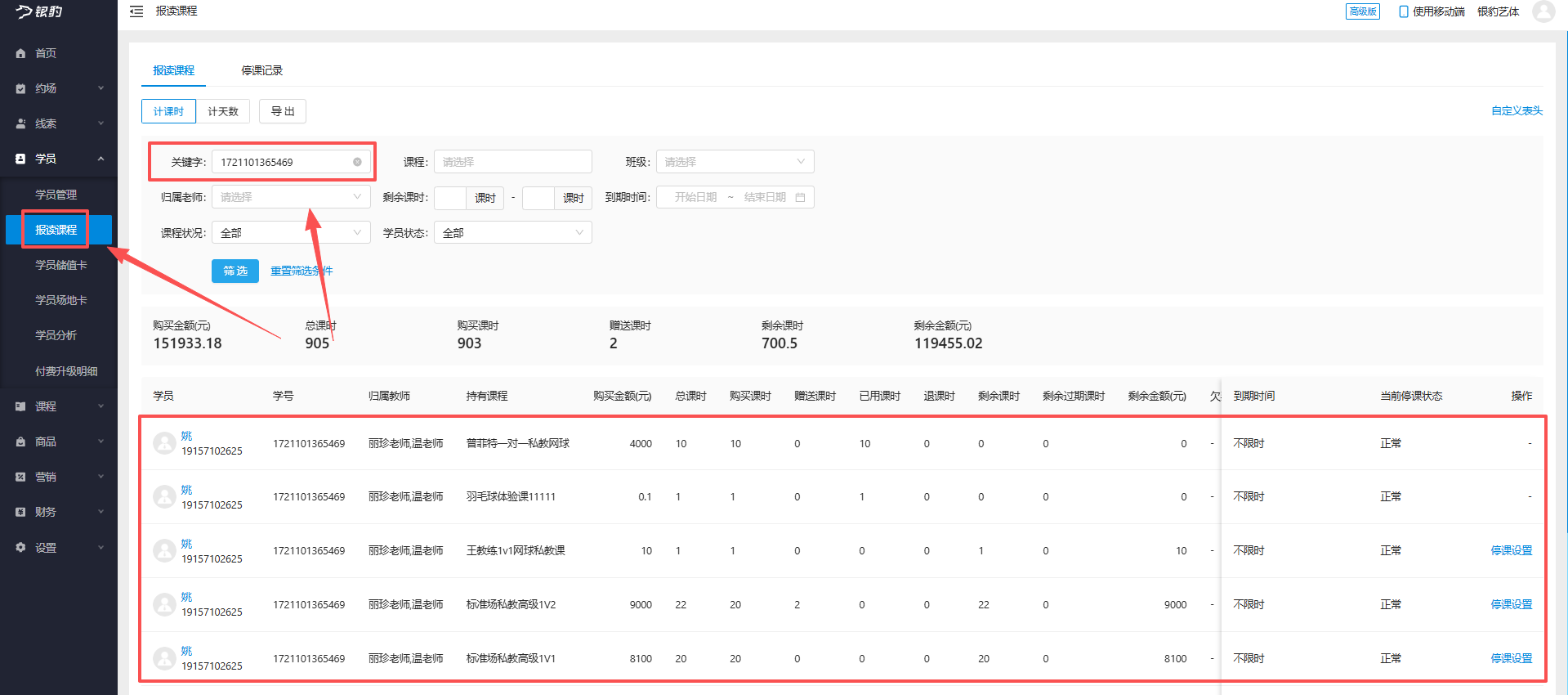The image size is (1568, 695).
Task: Open the 班级 dropdown
Action: (x=735, y=162)
